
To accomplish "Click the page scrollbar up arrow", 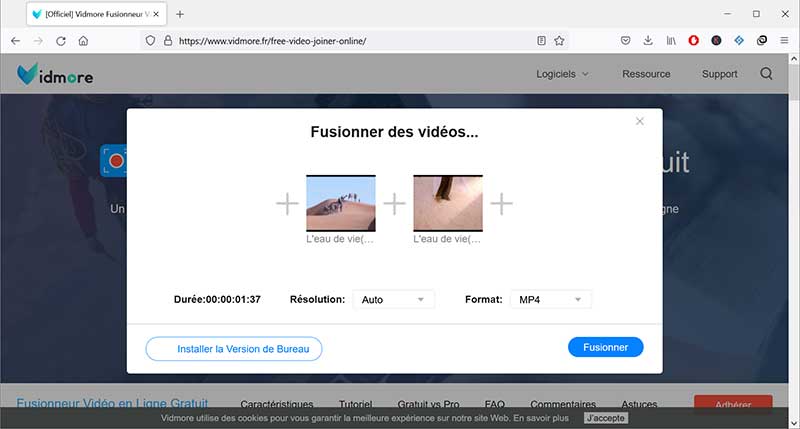I will pyautogui.click(x=794, y=59).
